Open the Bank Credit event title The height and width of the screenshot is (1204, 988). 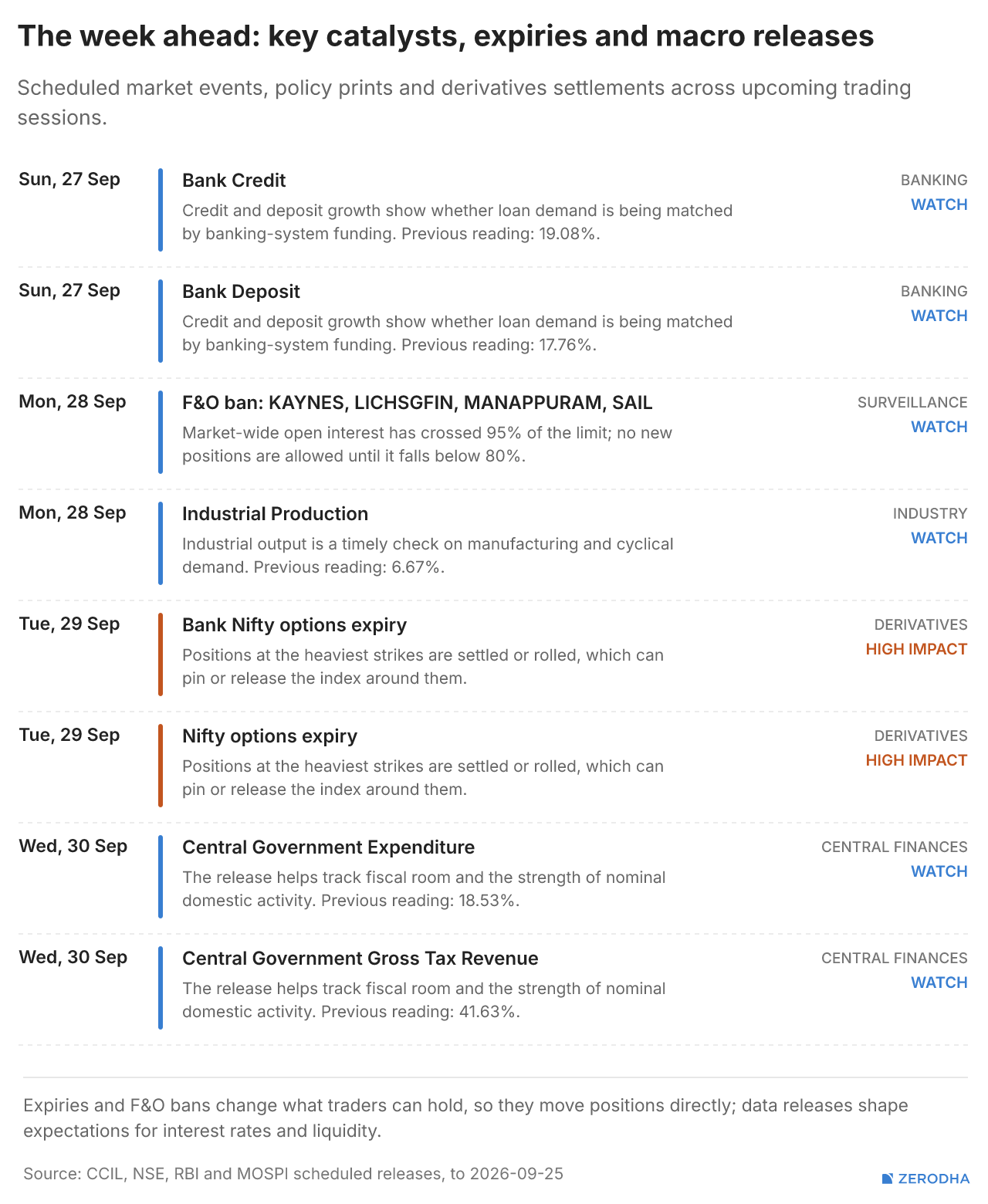[234, 181]
